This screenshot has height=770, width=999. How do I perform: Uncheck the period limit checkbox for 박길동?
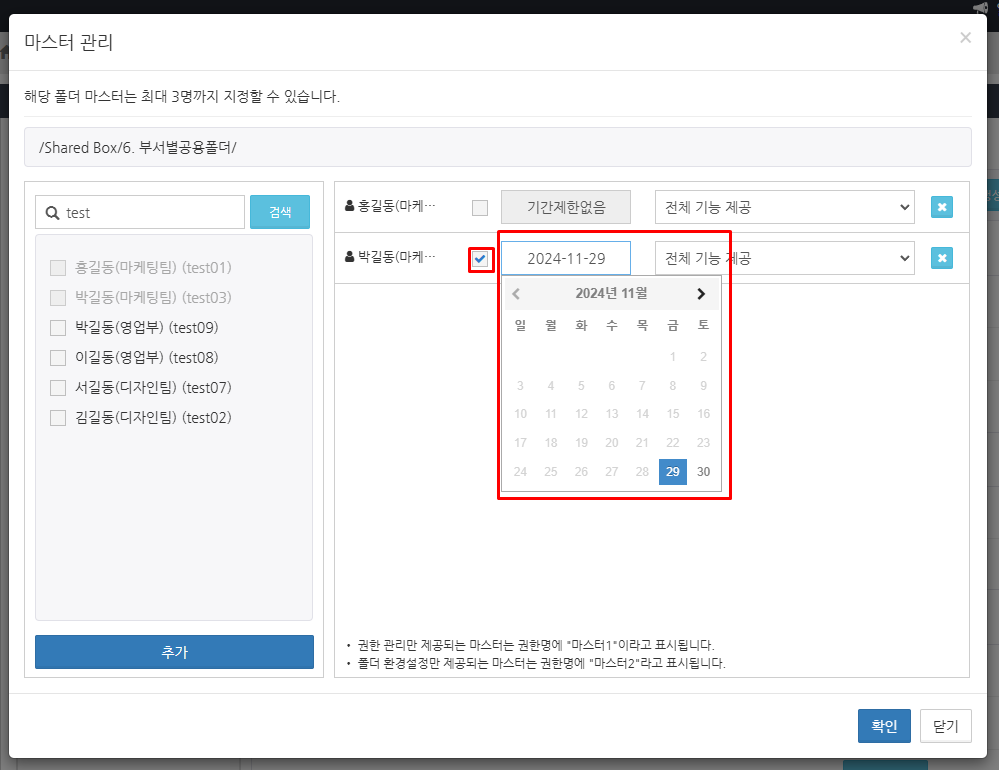pyautogui.click(x=481, y=259)
